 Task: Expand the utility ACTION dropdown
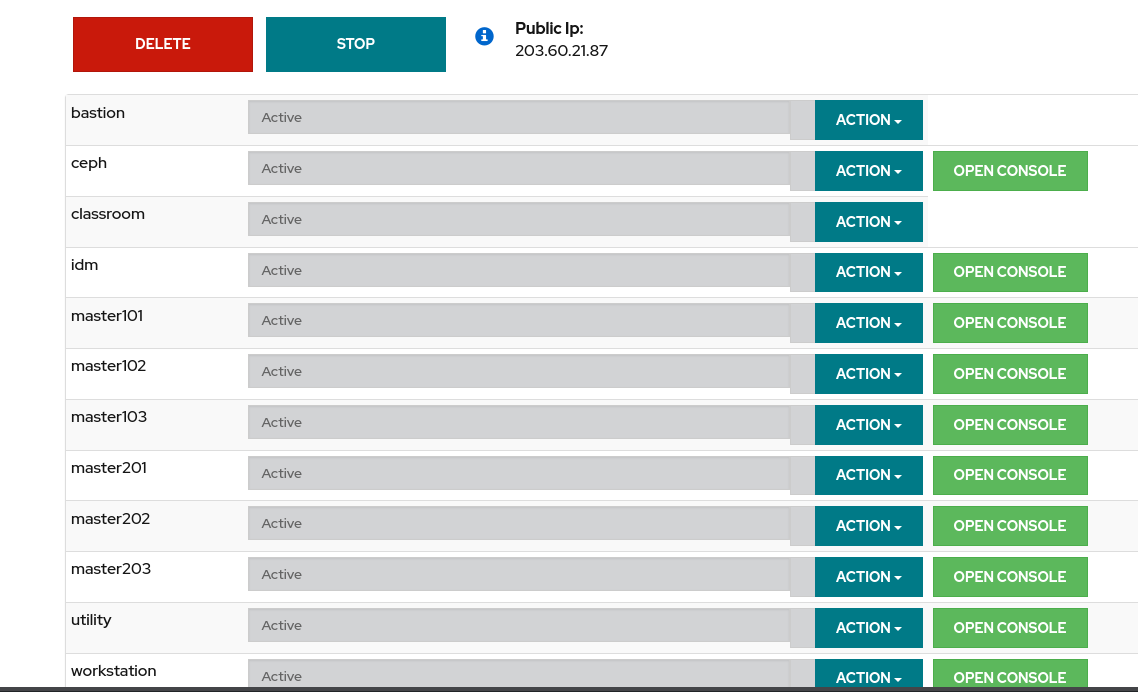coord(868,628)
